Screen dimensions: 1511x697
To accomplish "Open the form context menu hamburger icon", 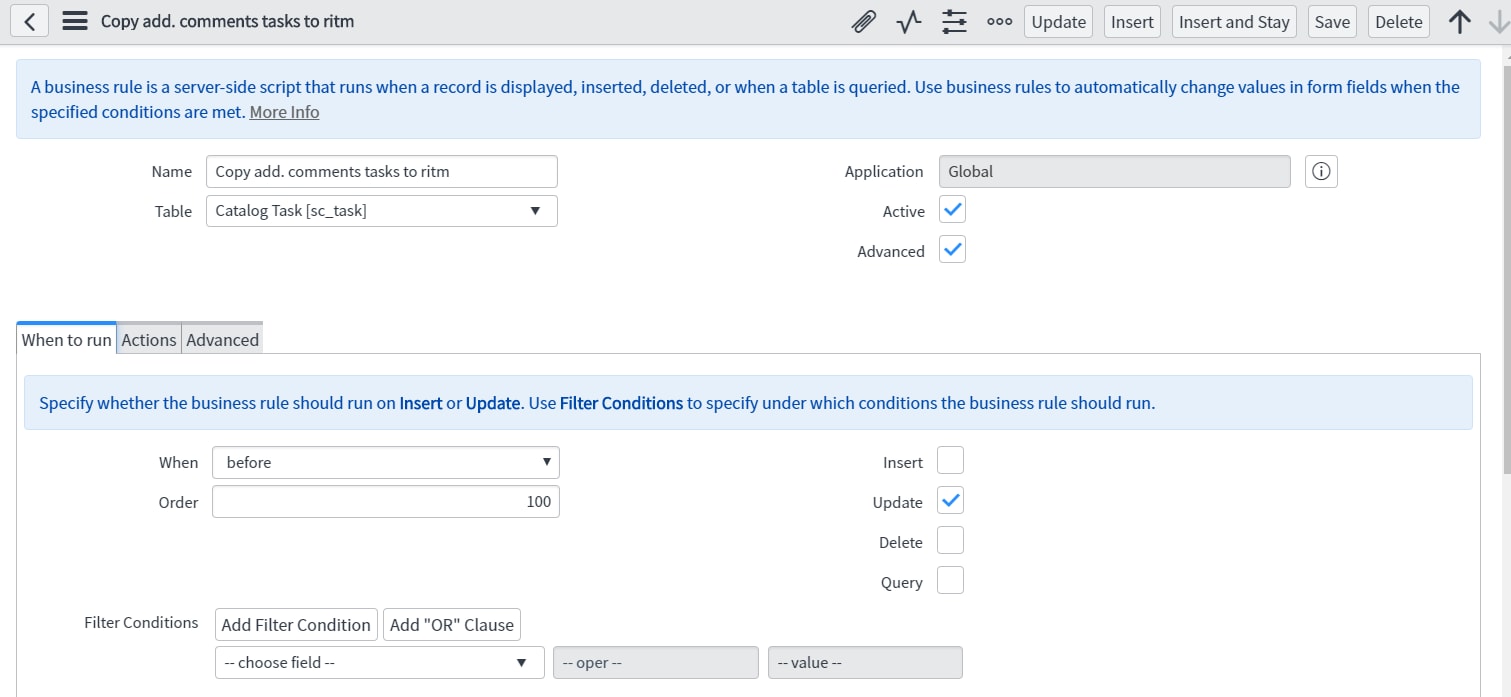I will click(x=74, y=20).
